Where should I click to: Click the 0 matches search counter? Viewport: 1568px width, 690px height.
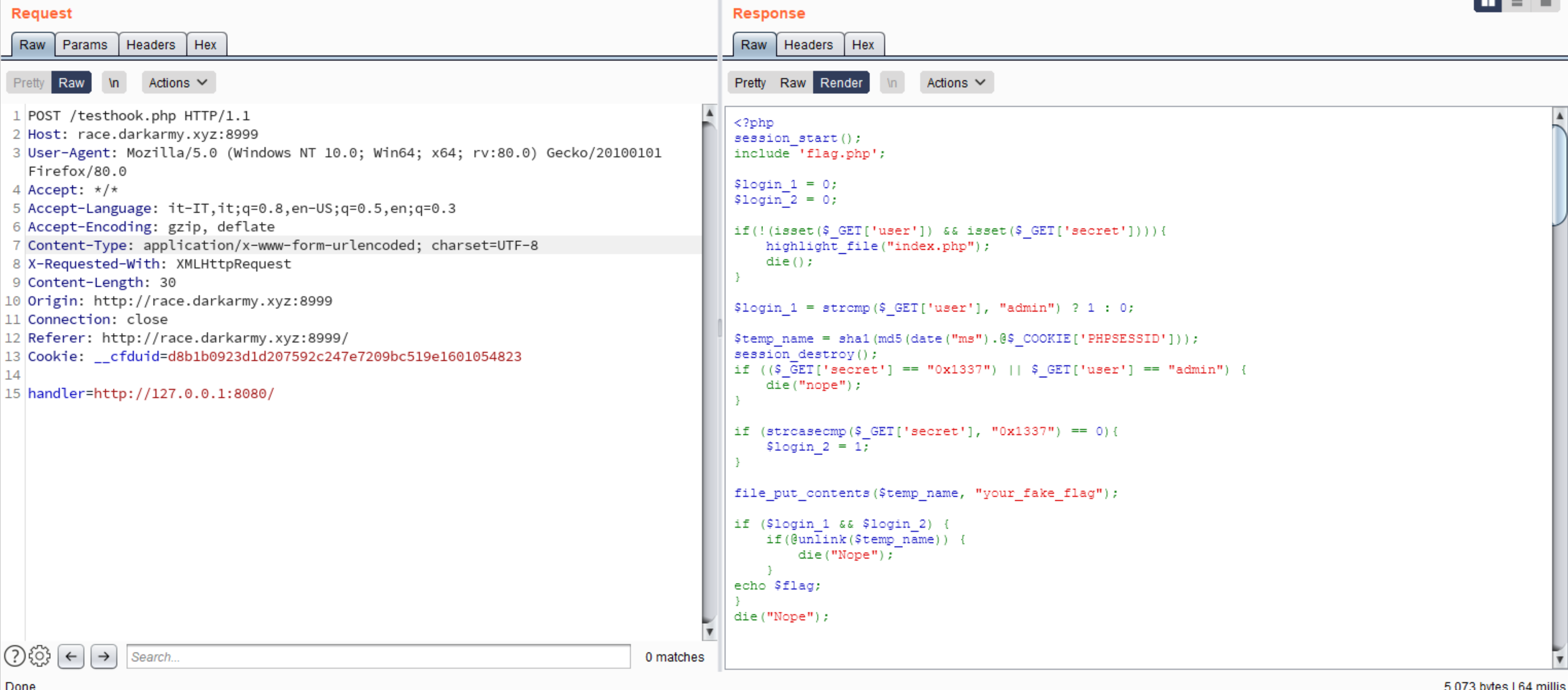tap(674, 657)
